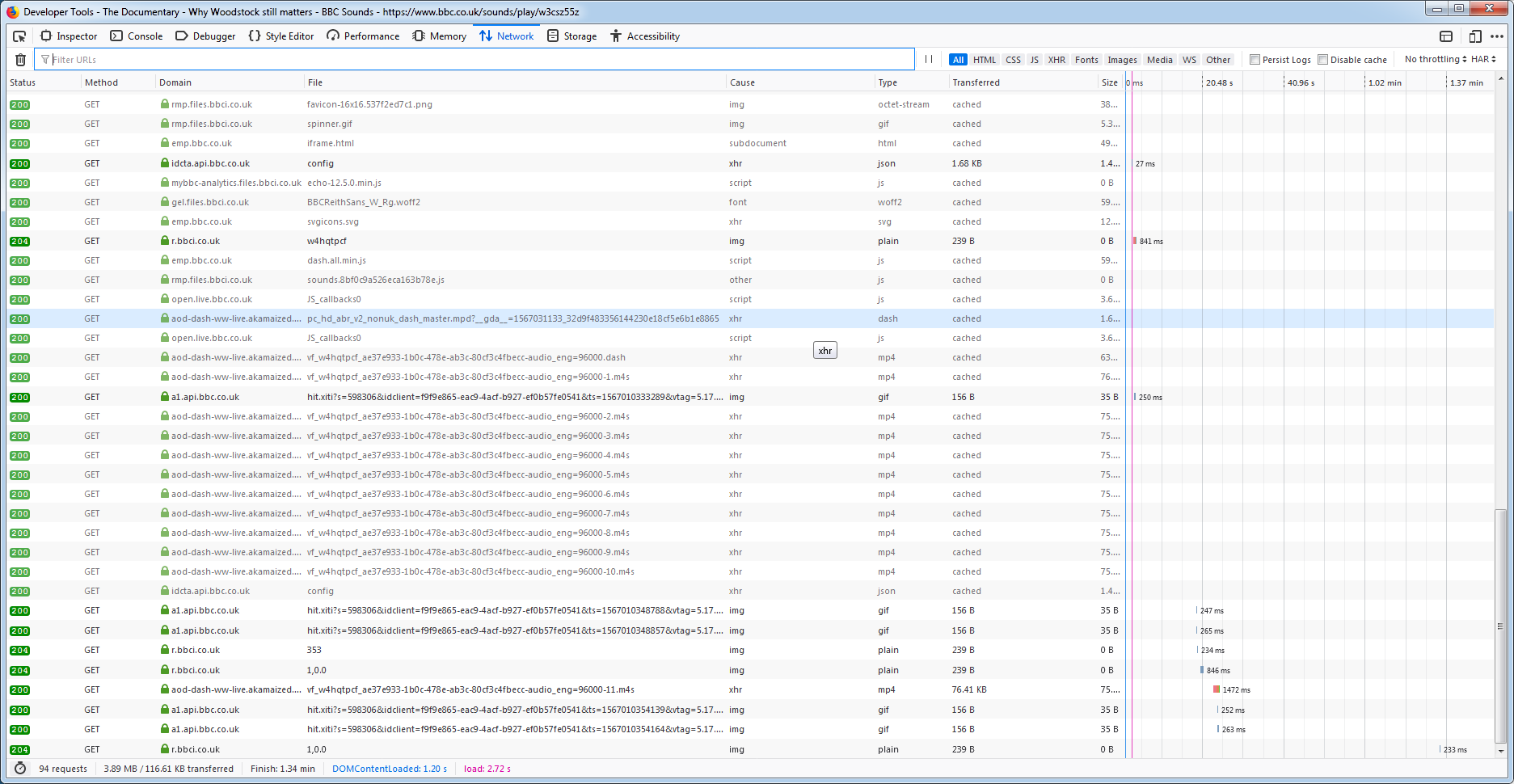Screen dimensions: 1514x784
Task: Open the HAR export dropdown
Action: 1483,60
